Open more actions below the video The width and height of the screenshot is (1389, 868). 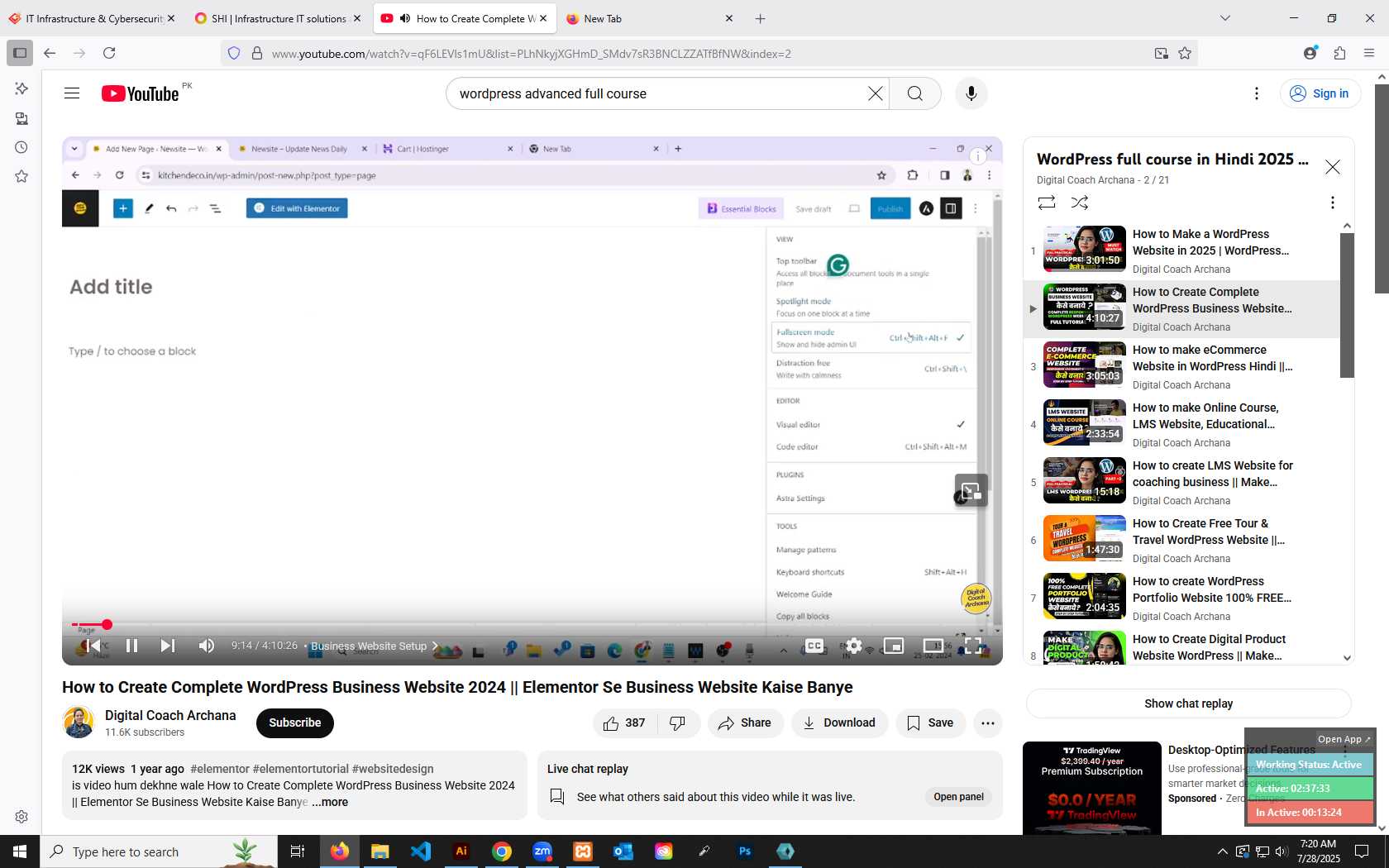(987, 723)
